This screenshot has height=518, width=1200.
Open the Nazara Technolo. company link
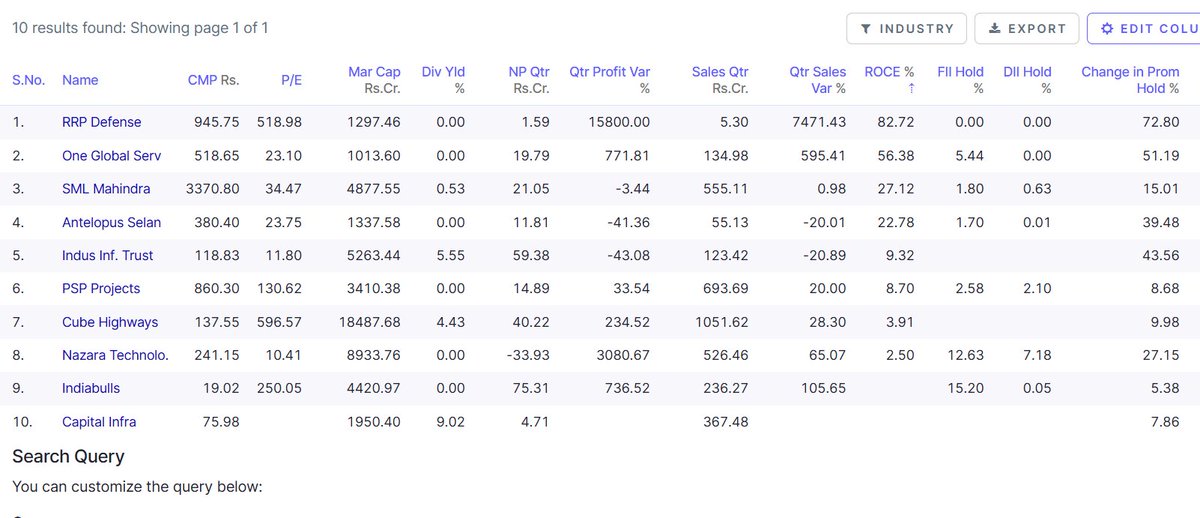pos(115,355)
